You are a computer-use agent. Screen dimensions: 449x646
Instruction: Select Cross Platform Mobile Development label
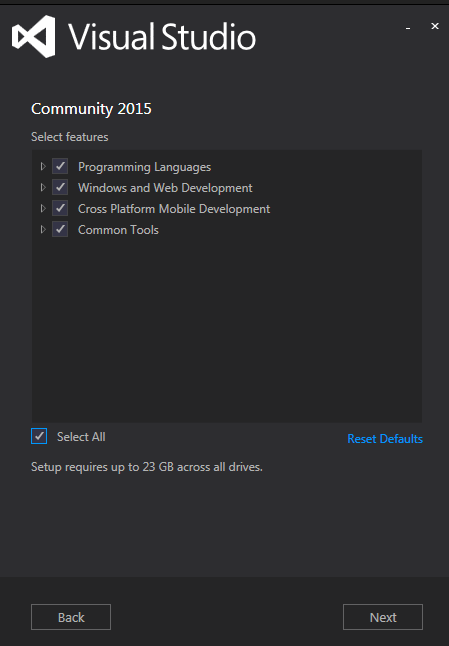point(174,209)
